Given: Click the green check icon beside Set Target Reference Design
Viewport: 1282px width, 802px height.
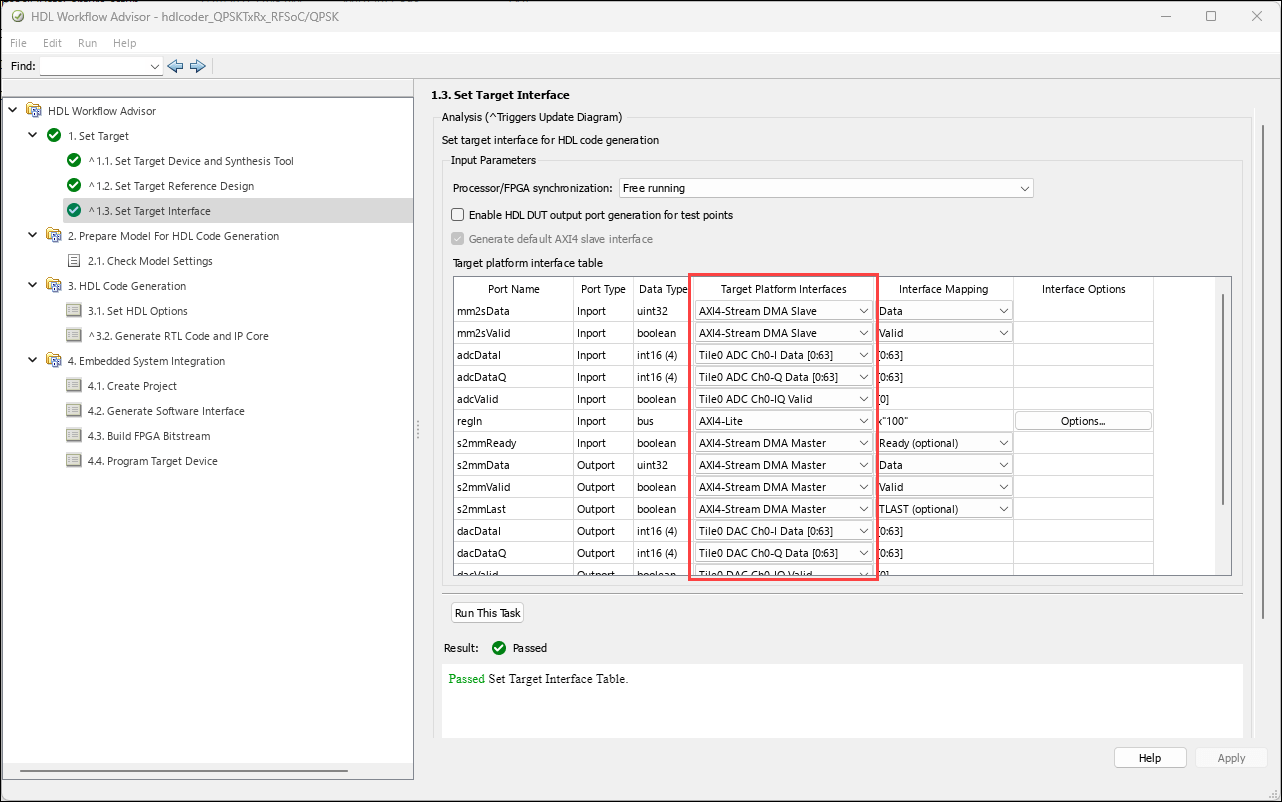Looking at the screenshot, I should pos(74,186).
